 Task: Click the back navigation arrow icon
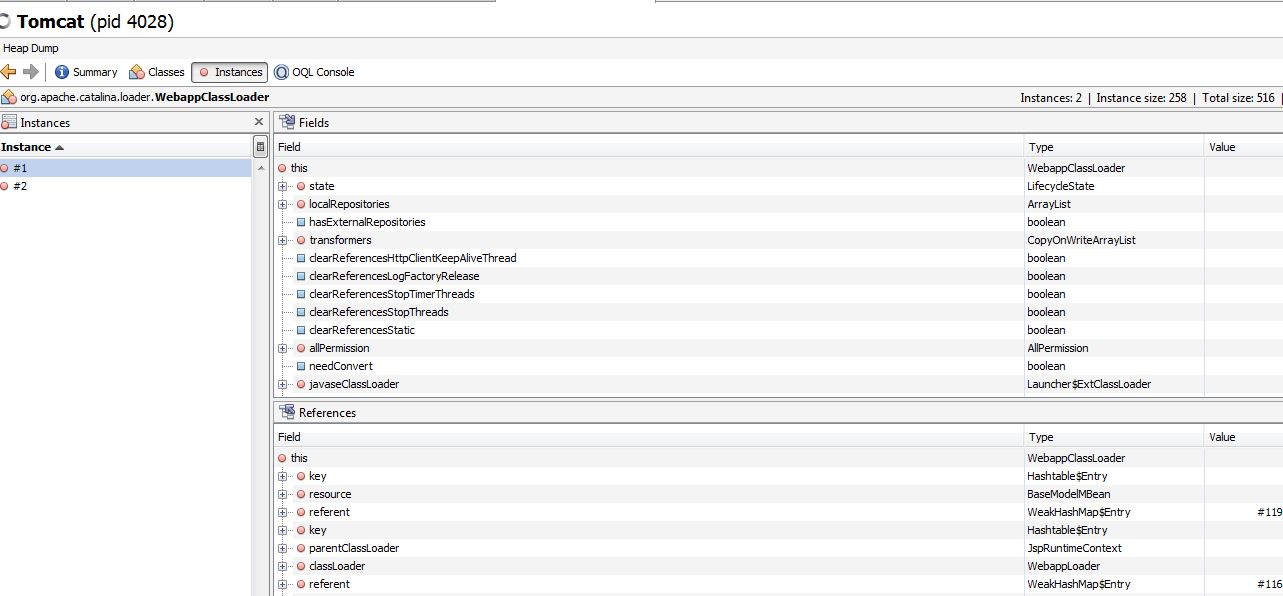9,72
